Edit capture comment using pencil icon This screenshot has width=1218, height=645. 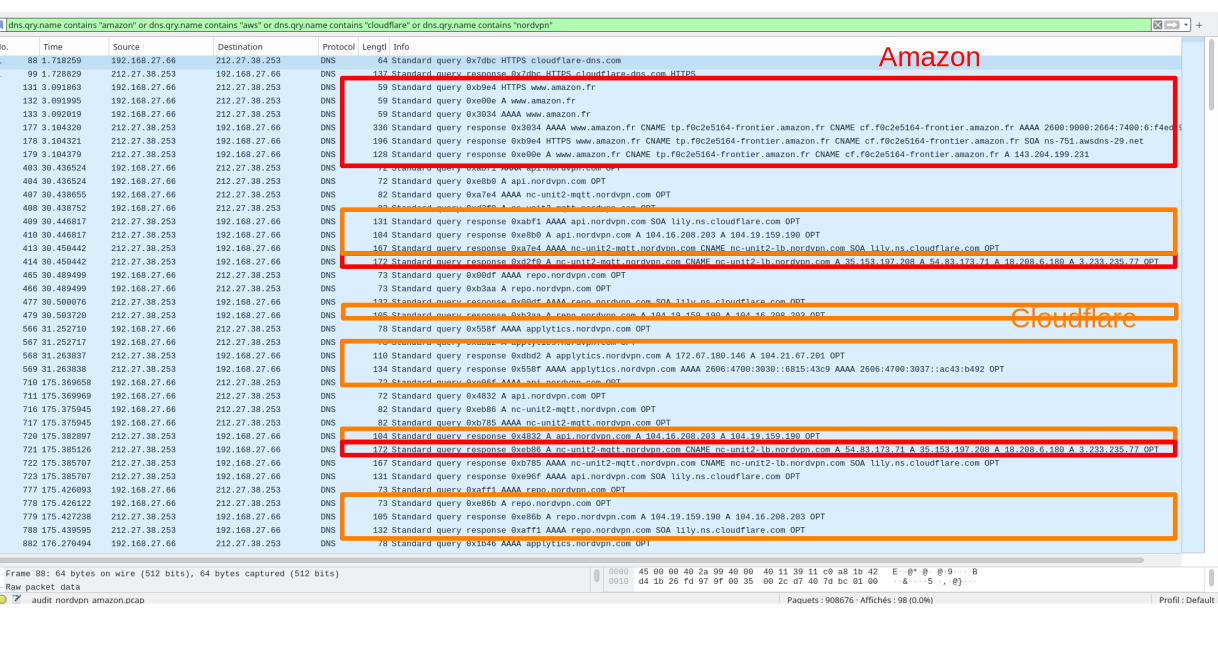coord(17,600)
